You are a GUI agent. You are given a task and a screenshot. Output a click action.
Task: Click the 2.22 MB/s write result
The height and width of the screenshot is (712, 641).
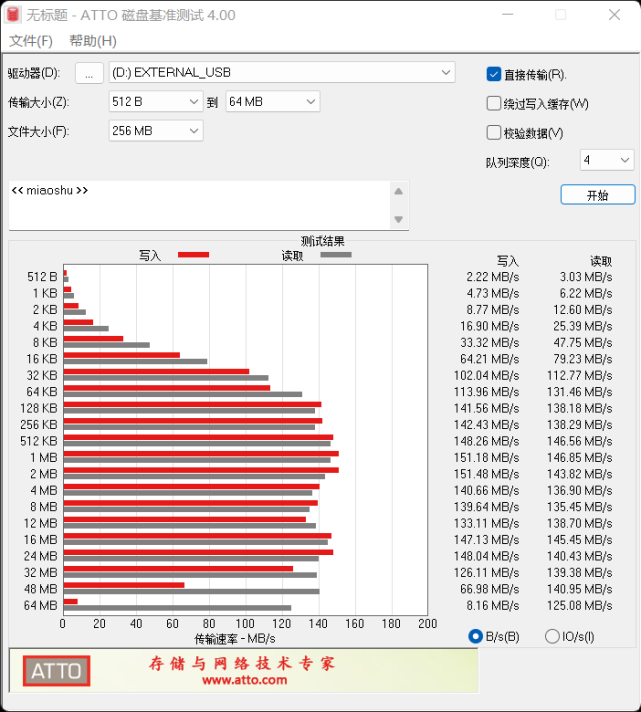coord(493,277)
